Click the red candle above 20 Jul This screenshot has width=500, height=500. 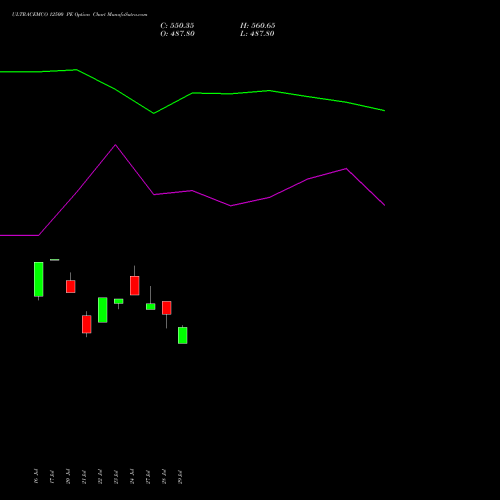tap(71, 286)
